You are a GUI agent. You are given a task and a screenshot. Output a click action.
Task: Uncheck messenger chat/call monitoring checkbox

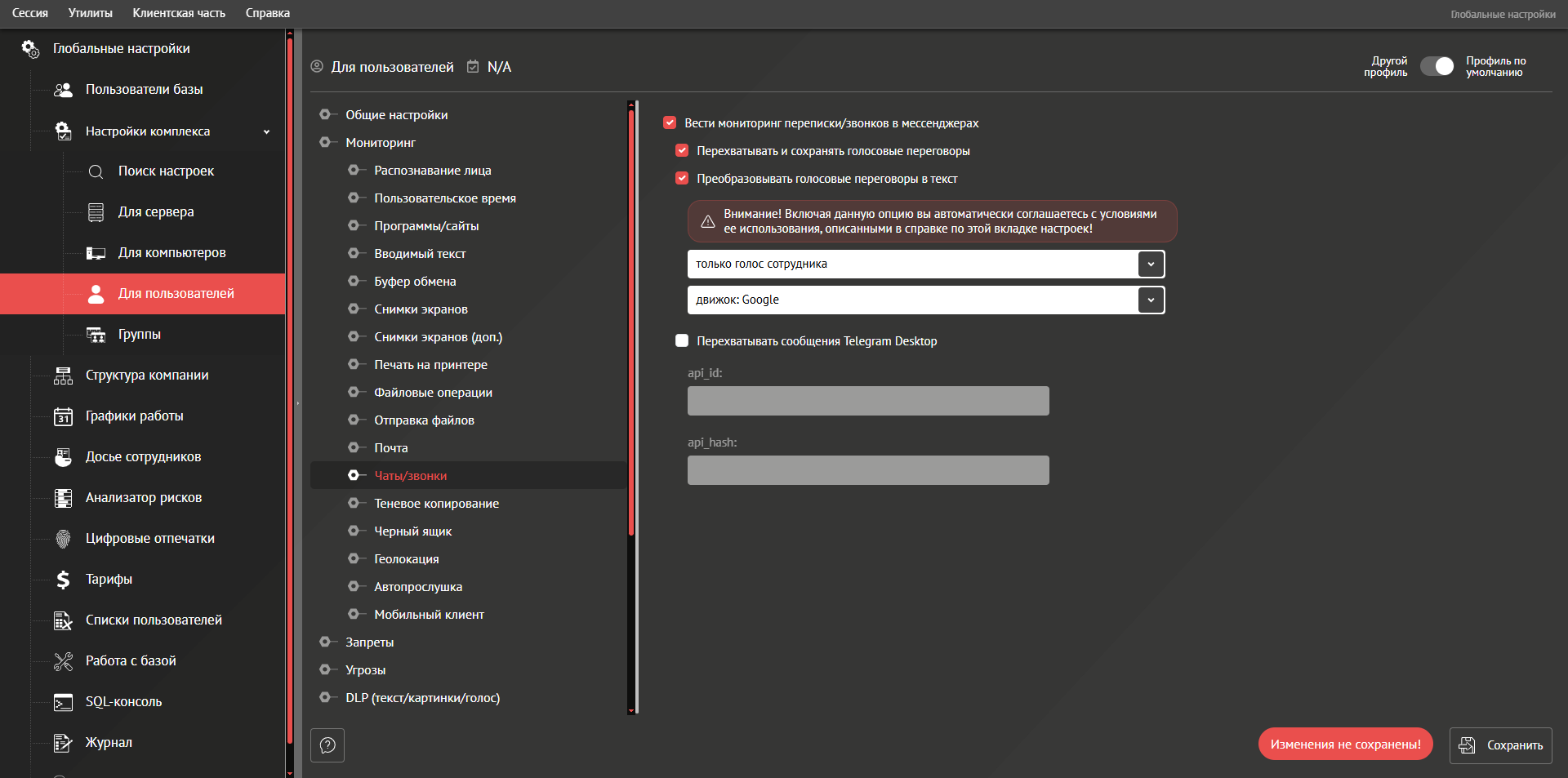(x=670, y=123)
